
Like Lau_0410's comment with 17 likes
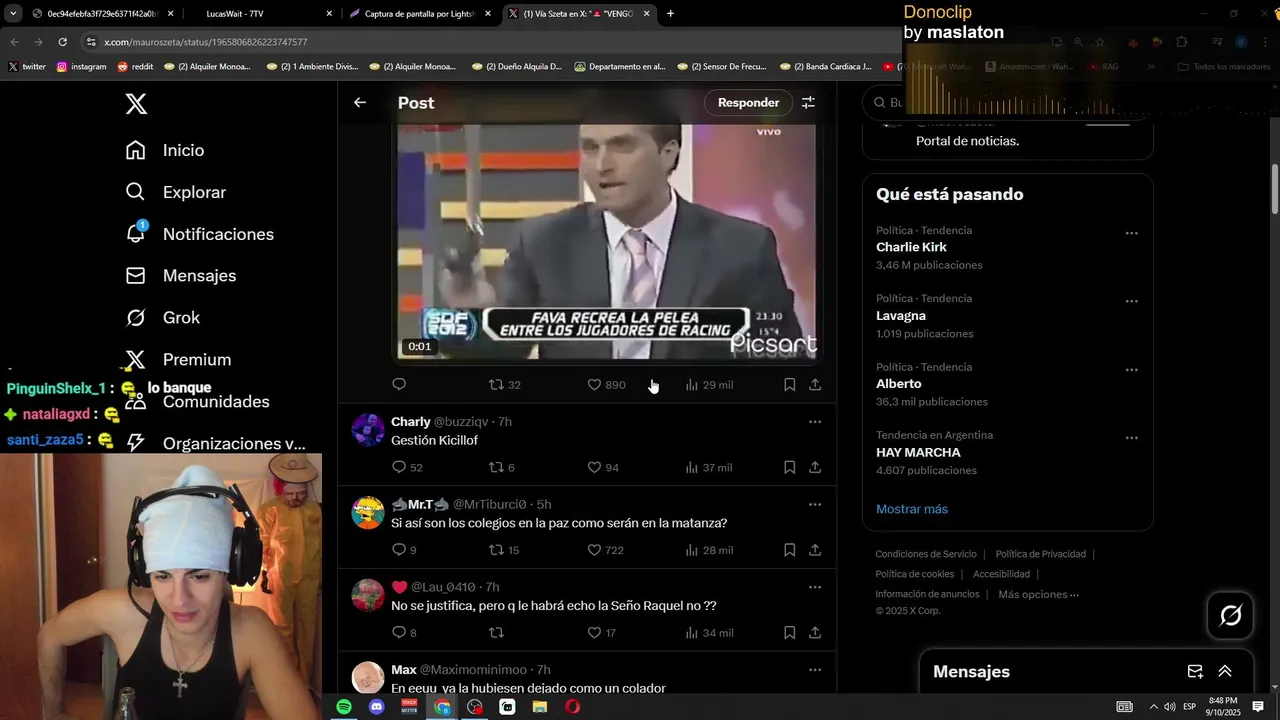601,632
